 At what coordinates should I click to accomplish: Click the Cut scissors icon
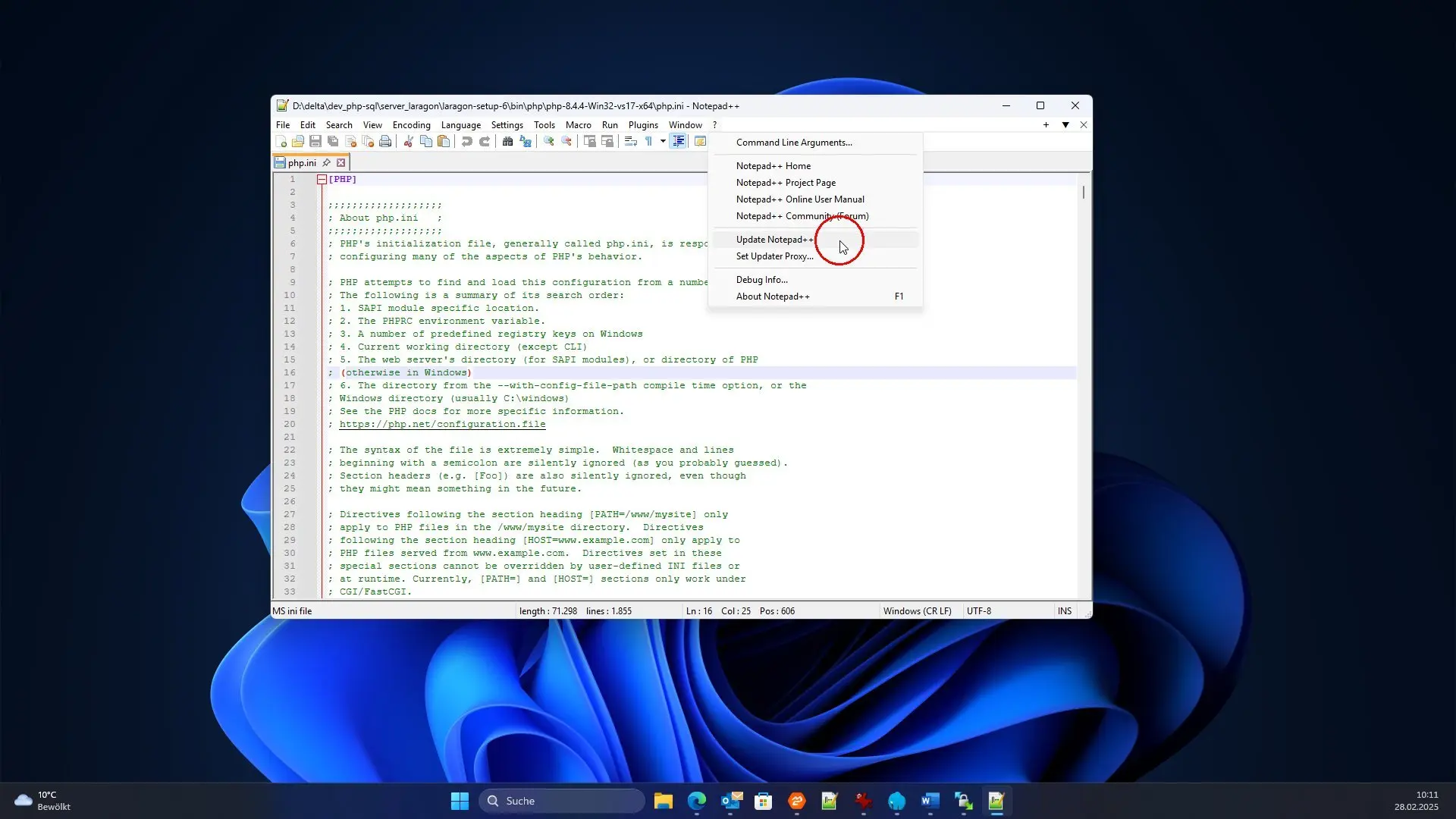tap(408, 142)
